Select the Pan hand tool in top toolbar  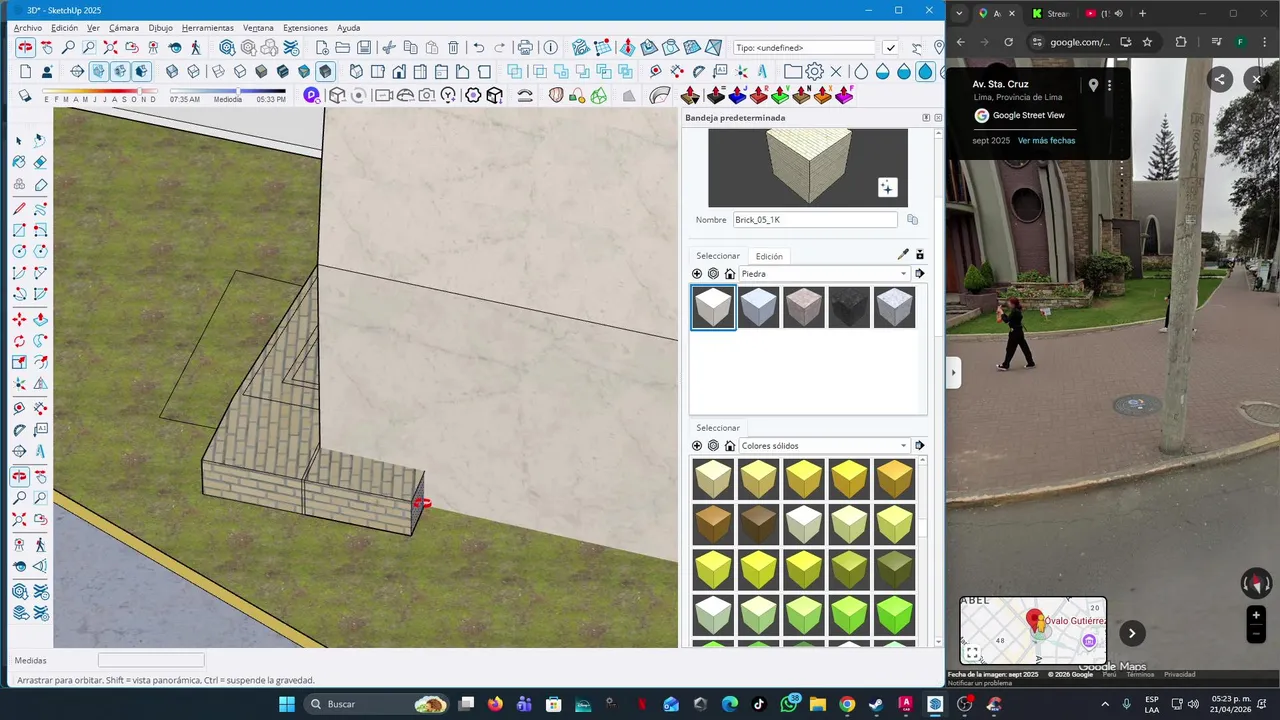point(47,47)
